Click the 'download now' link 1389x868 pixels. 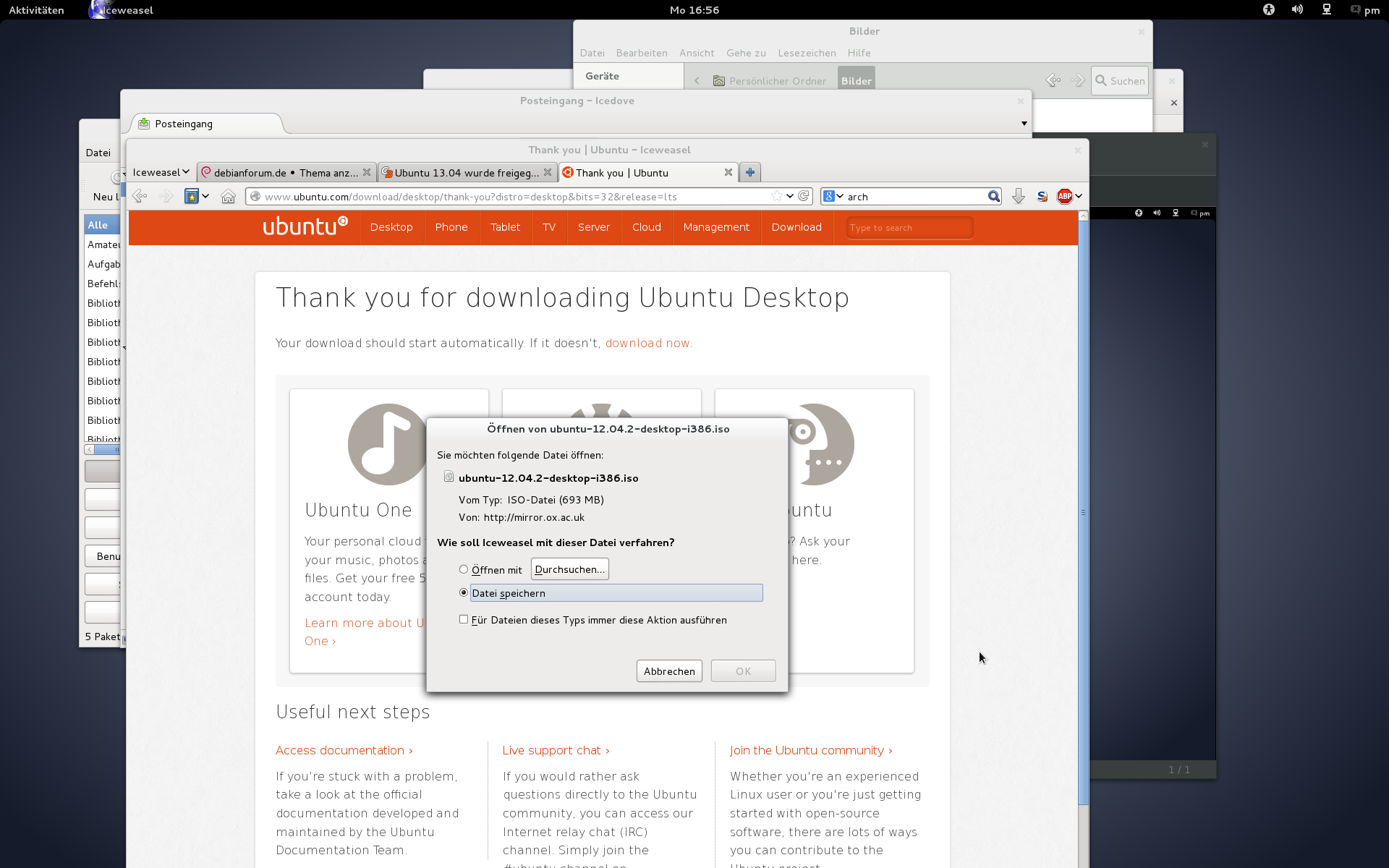click(647, 343)
